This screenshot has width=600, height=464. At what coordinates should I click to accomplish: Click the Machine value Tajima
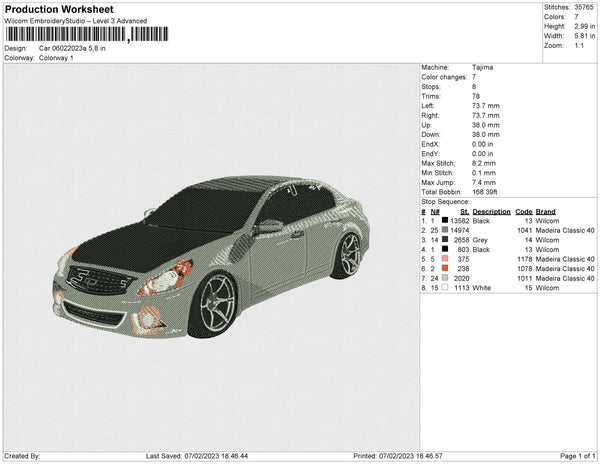tap(482, 67)
